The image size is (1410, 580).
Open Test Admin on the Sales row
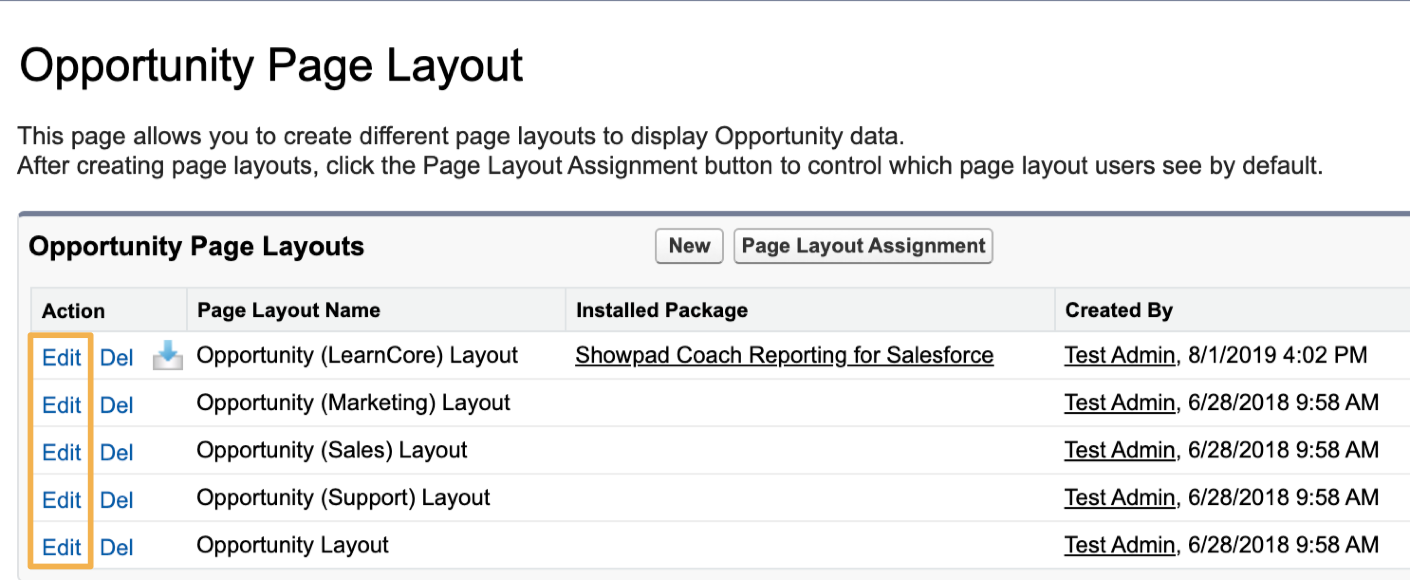[1119, 450]
